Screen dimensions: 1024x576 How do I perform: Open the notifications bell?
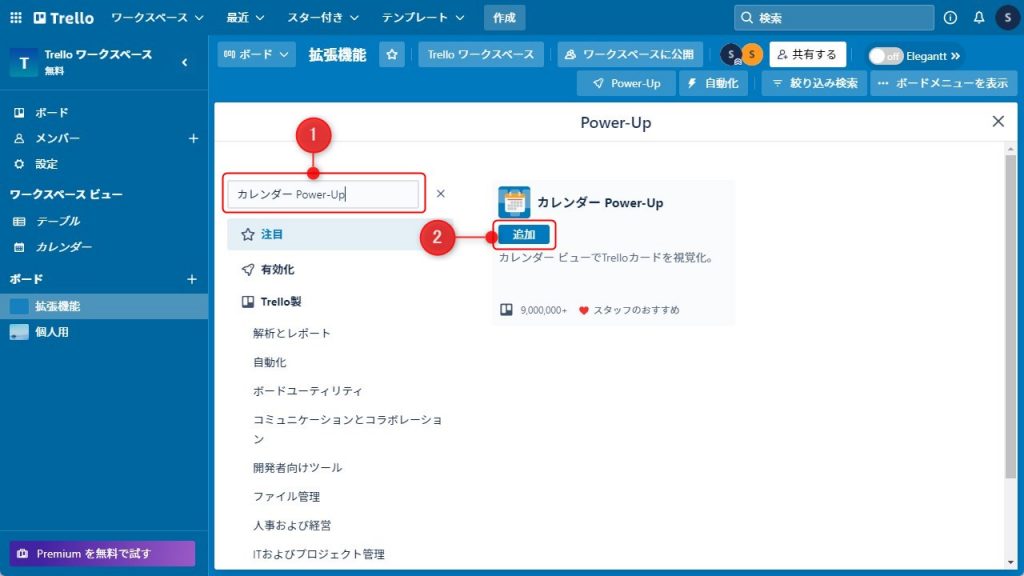979,18
